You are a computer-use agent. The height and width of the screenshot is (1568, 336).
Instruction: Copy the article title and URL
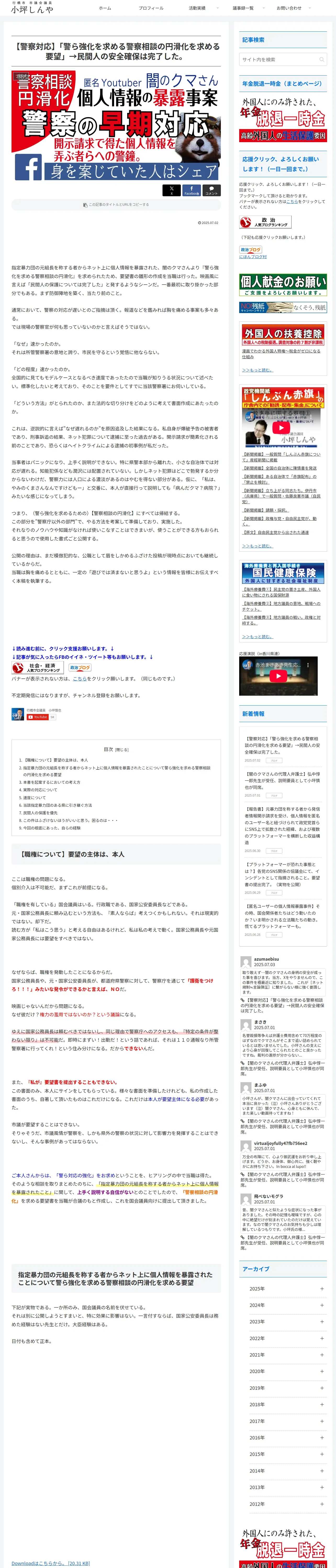(x=116, y=205)
